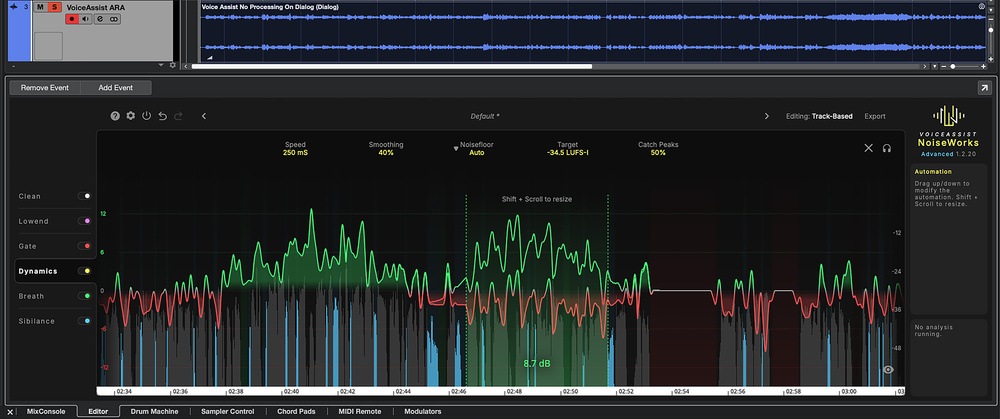Open the Chord Pads tab
Image resolution: width=1000 pixels, height=419 pixels.
296,412
